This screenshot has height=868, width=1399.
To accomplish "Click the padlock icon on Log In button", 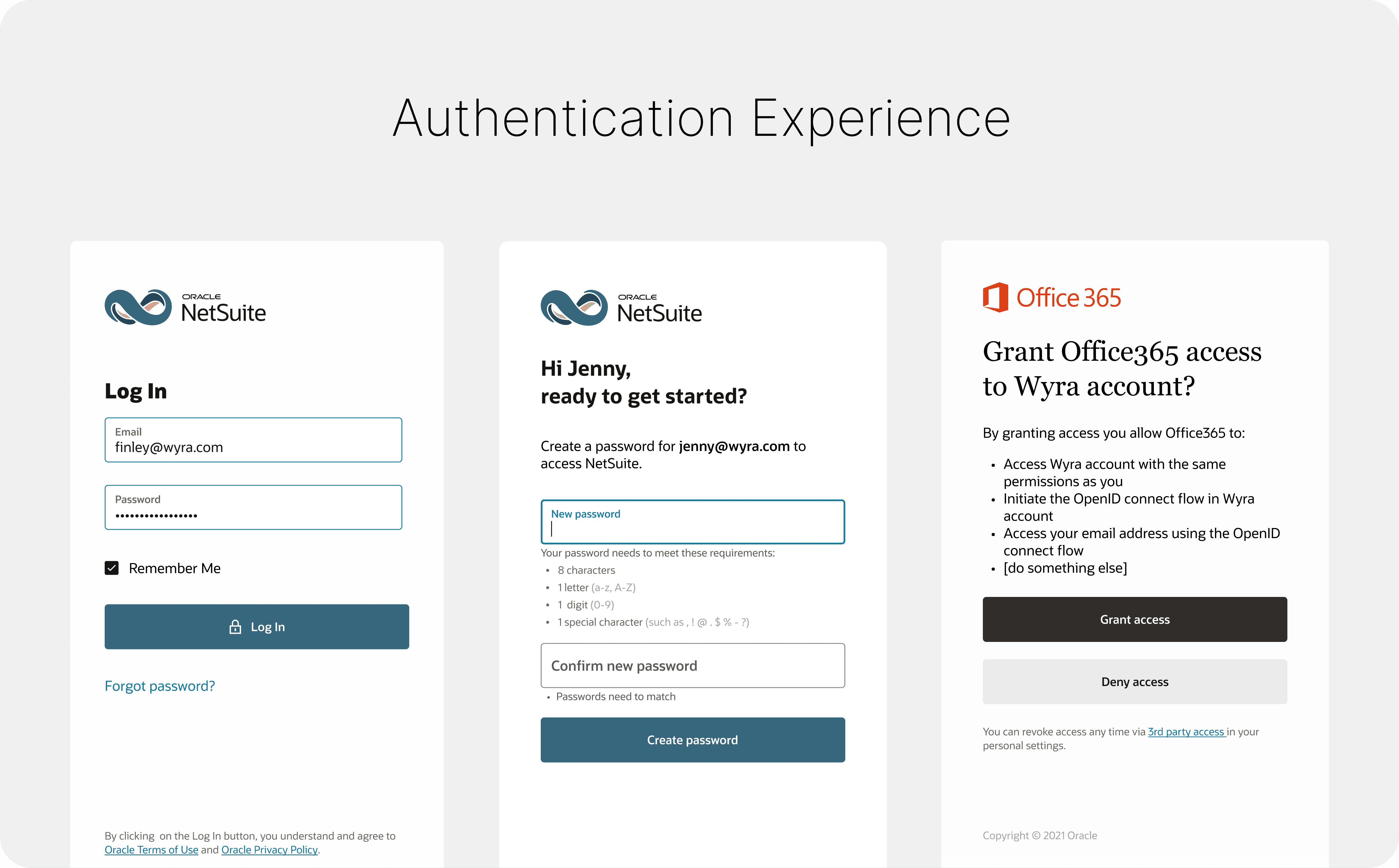I will coord(235,627).
